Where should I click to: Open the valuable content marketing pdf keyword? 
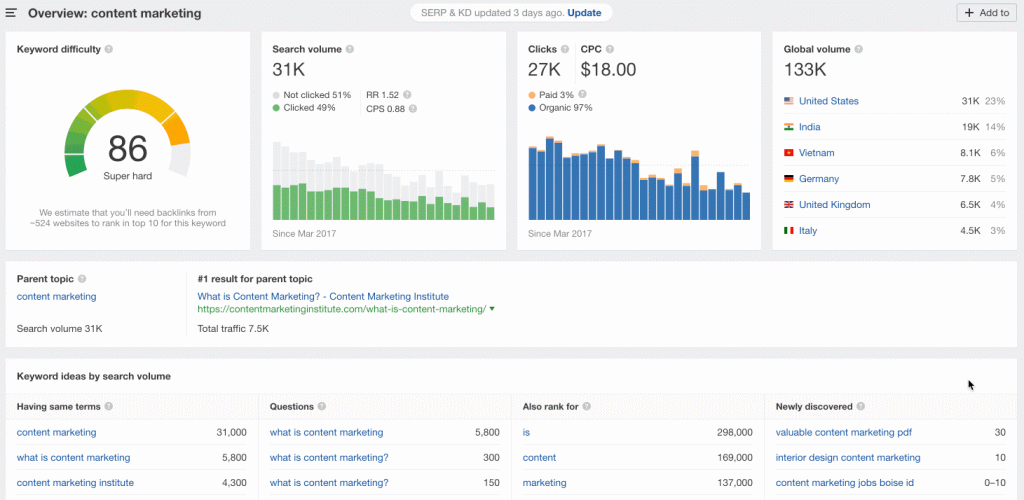843,432
